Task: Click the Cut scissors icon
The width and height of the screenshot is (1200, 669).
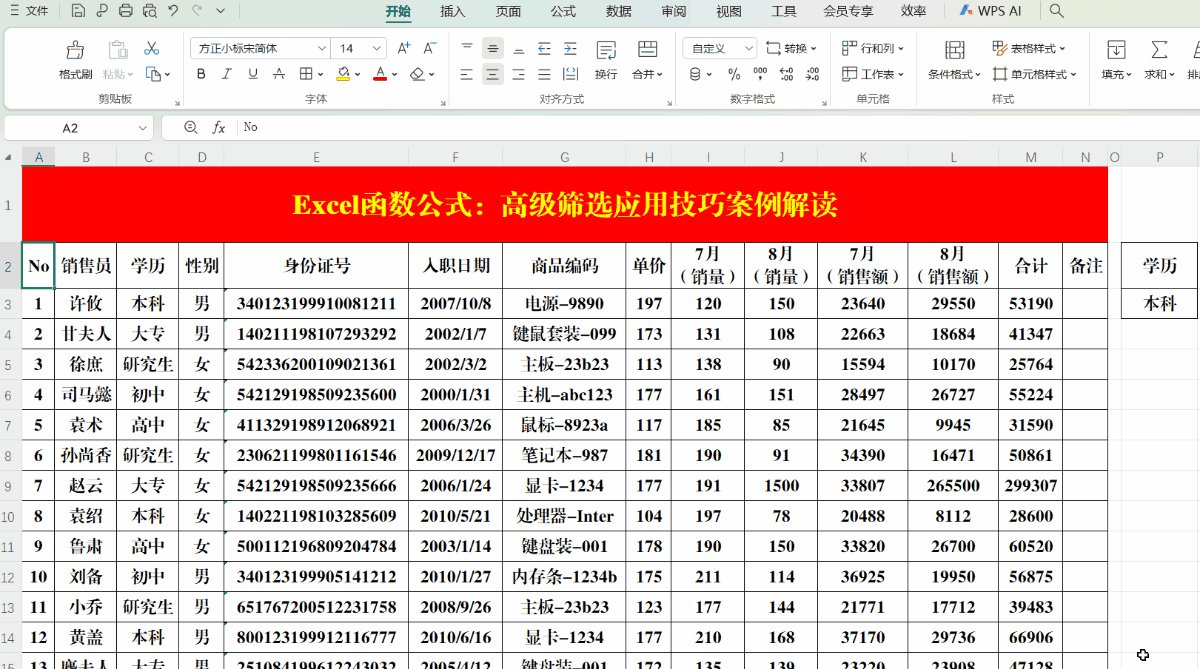Action: click(x=152, y=47)
